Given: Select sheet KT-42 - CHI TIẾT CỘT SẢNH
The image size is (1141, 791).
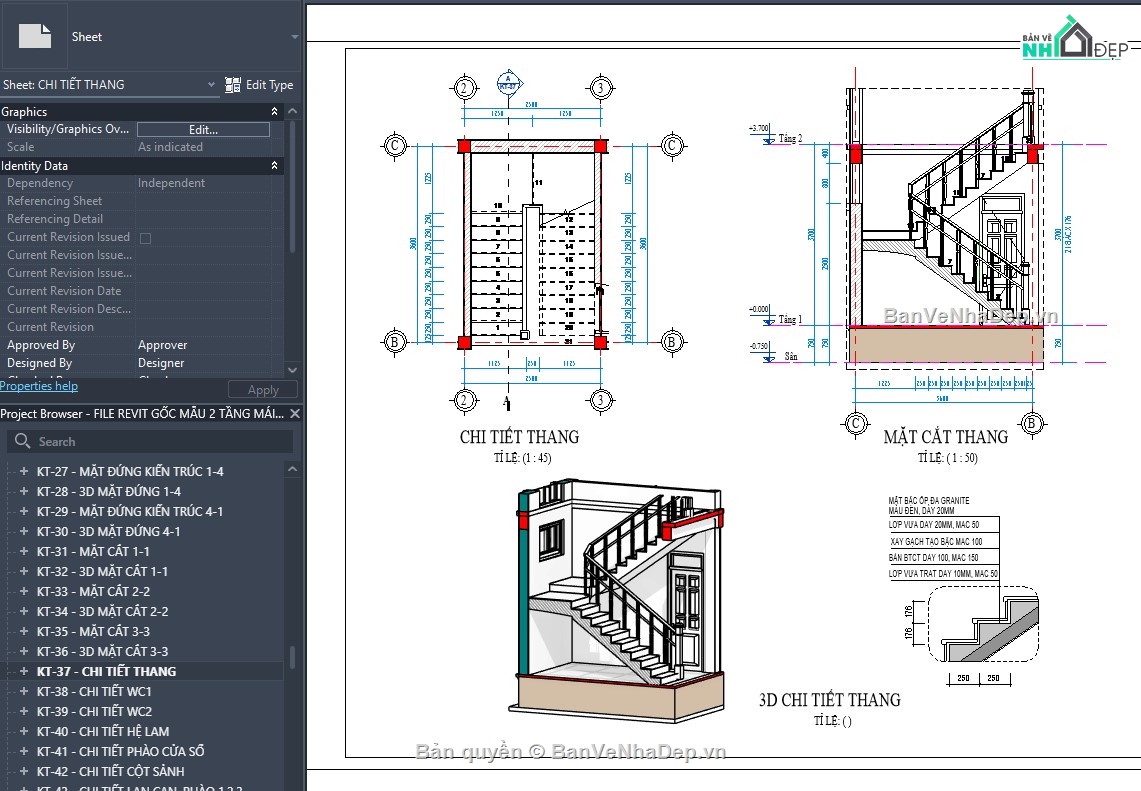Looking at the screenshot, I should click(x=110, y=771).
